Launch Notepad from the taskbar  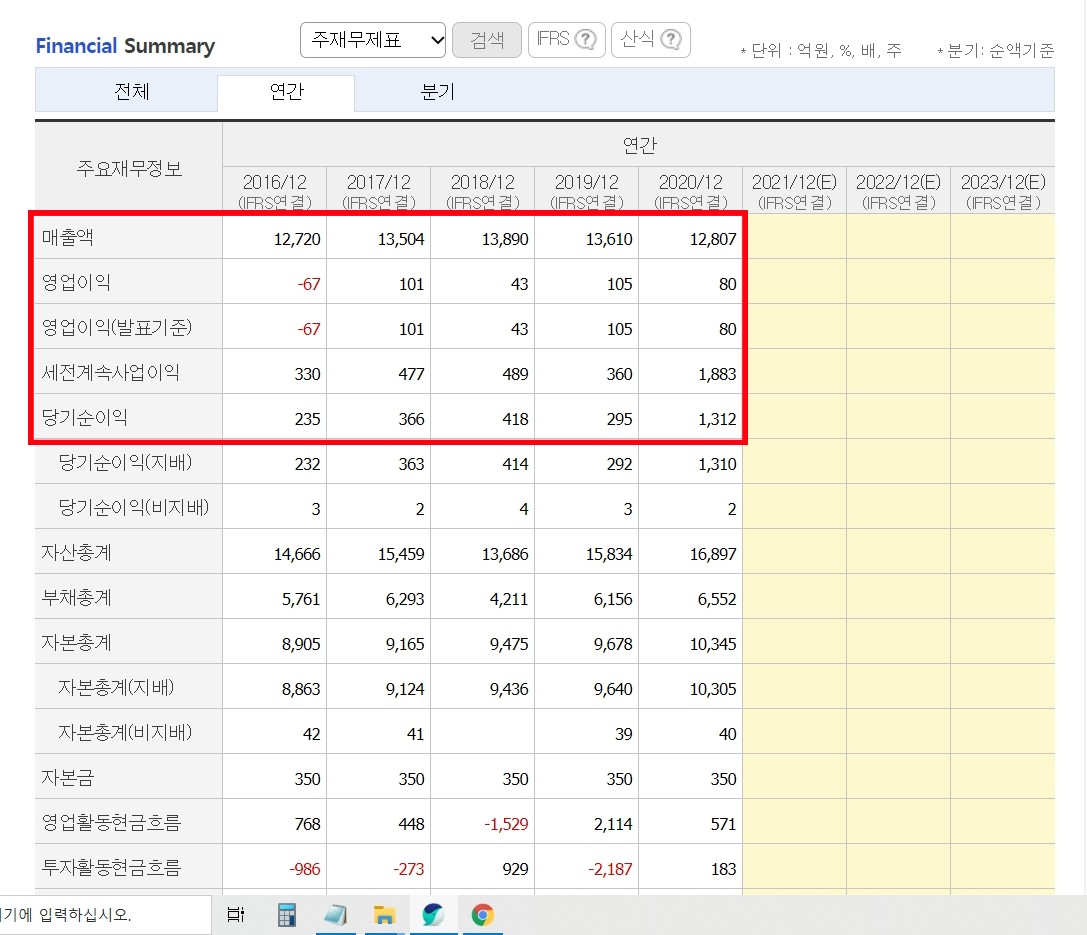point(336,914)
